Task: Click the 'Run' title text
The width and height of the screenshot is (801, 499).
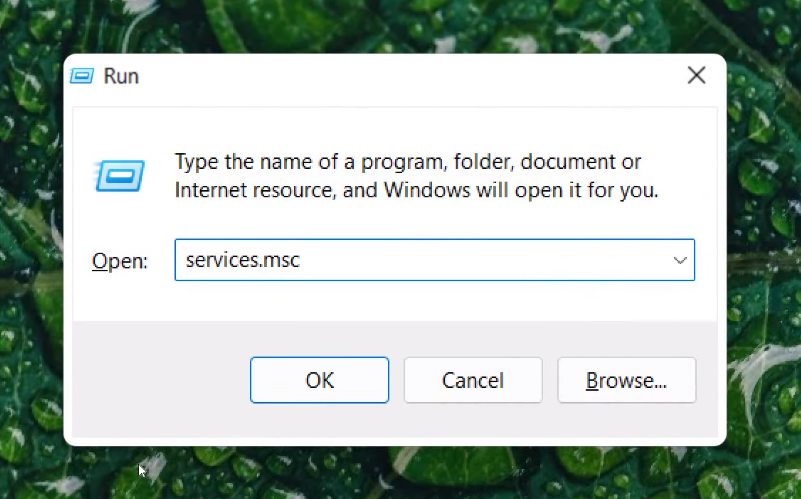Action: (x=121, y=76)
